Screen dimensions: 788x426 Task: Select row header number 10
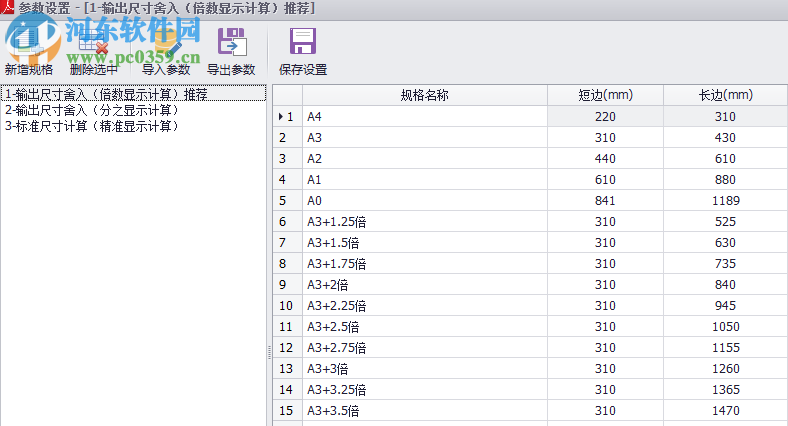point(287,305)
